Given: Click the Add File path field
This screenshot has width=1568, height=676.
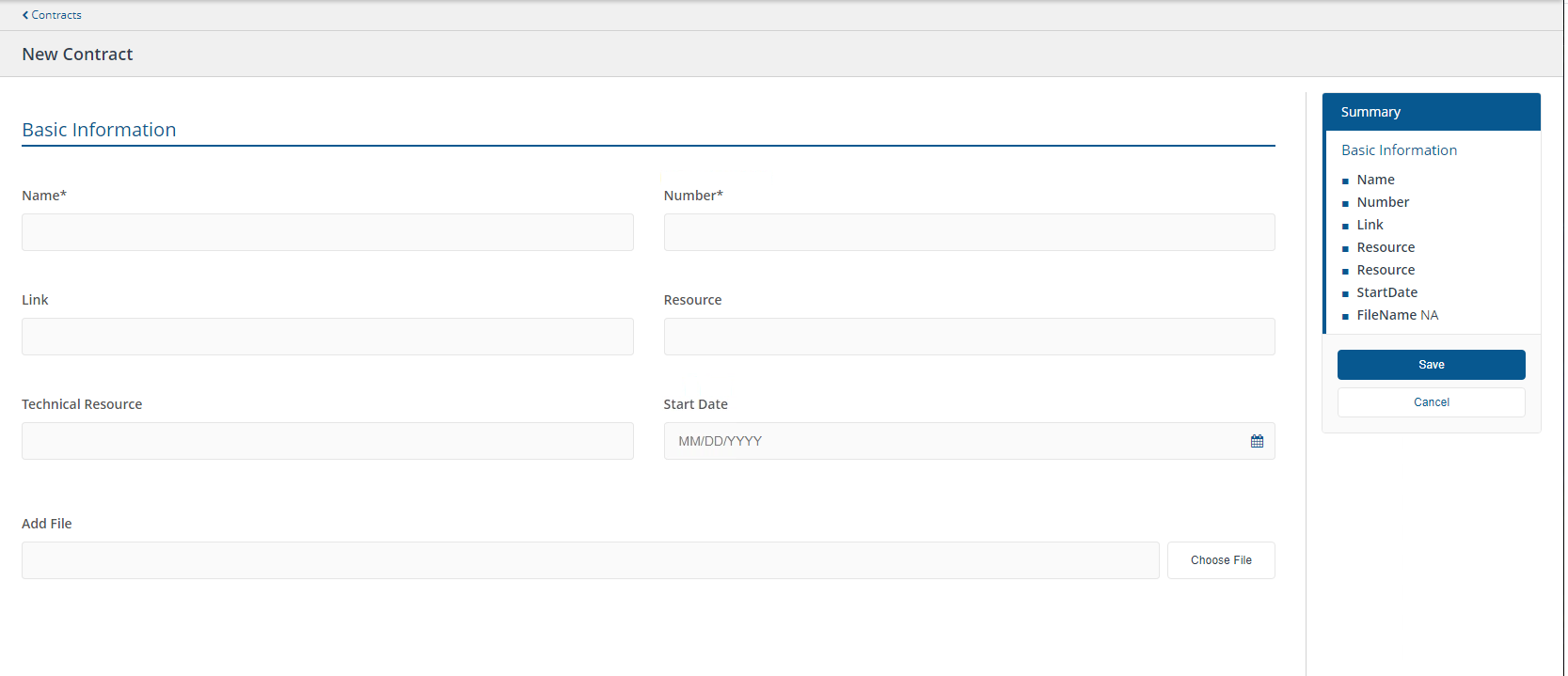Looking at the screenshot, I should (x=590, y=560).
